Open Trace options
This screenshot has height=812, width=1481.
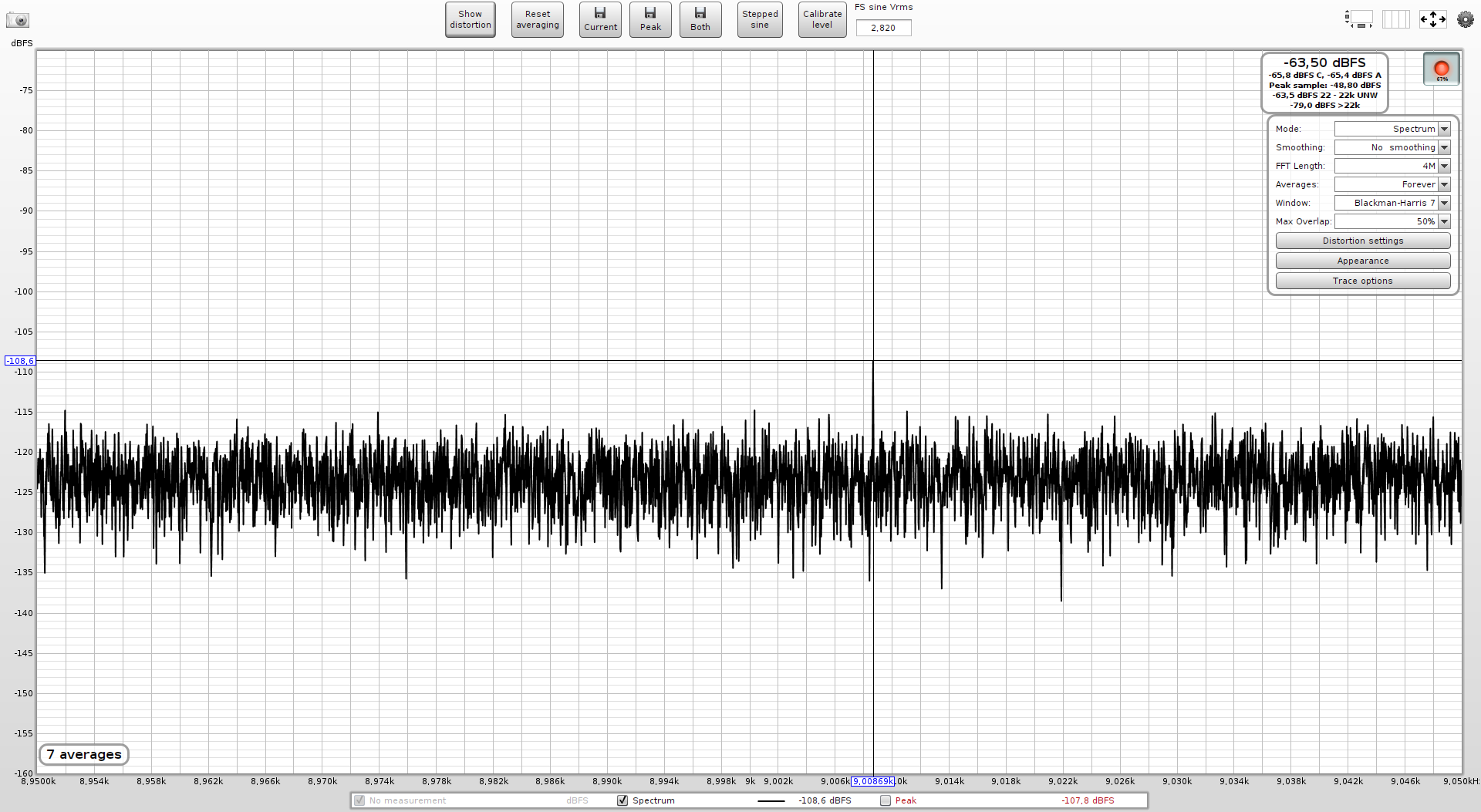1363,281
